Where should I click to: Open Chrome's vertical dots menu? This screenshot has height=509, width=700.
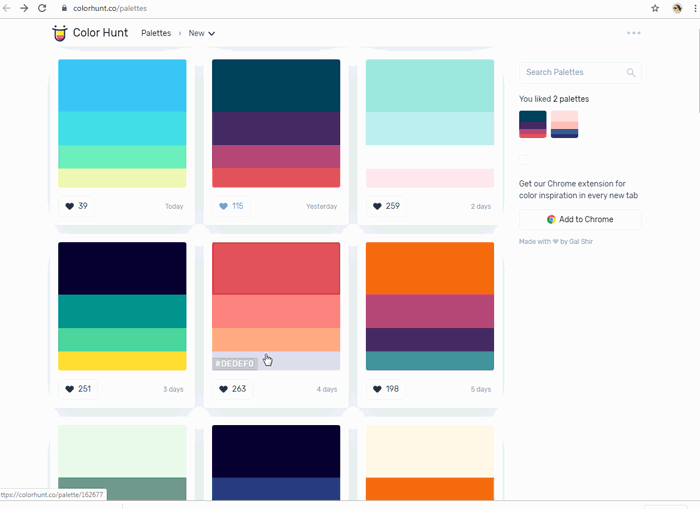click(693, 8)
